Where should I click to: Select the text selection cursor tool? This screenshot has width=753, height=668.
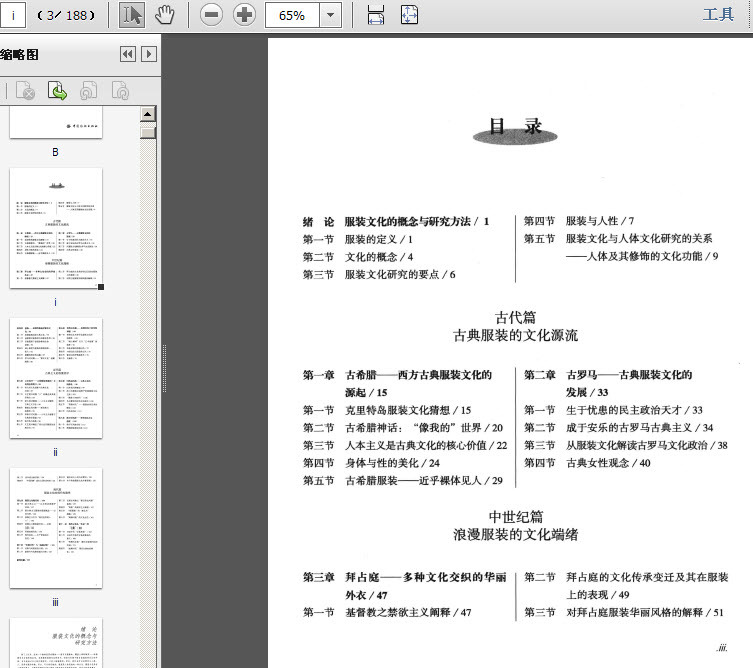pos(132,15)
